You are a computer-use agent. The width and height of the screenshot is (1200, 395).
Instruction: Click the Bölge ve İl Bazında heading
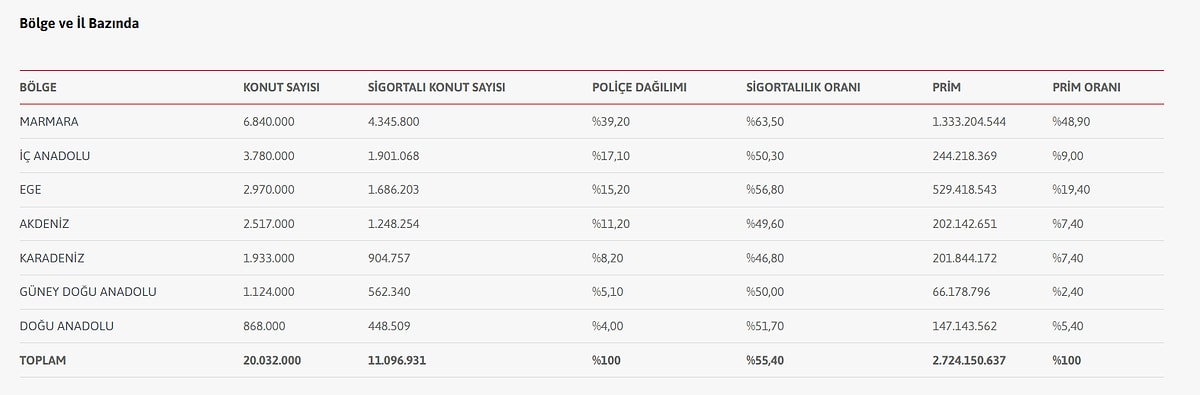point(79,24)
